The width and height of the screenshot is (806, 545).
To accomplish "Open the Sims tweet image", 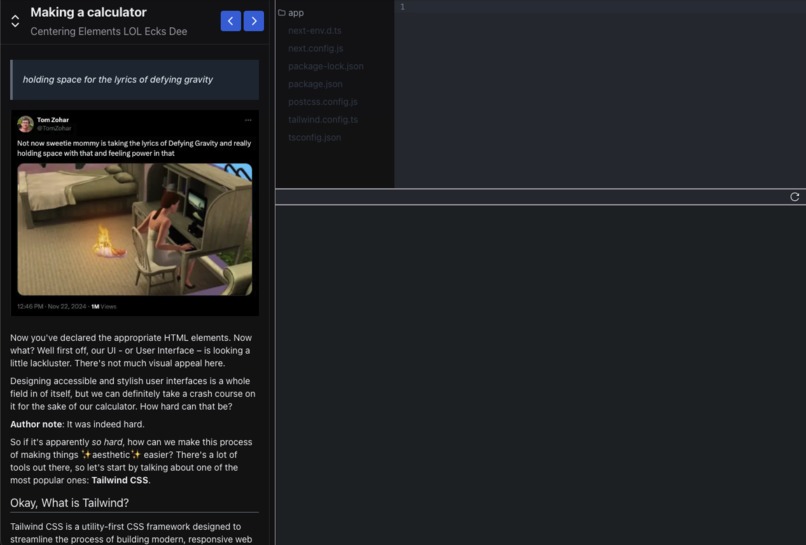I will pos(135,229).
